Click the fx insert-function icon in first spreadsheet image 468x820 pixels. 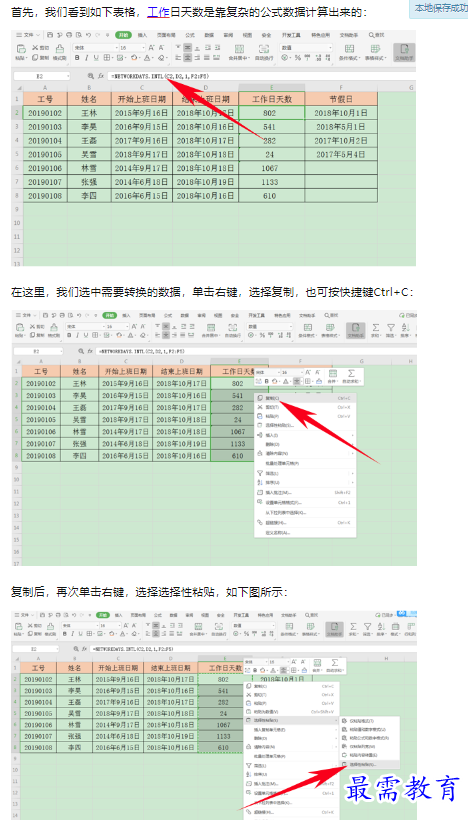pyautogui.click(x=101, y=76)
